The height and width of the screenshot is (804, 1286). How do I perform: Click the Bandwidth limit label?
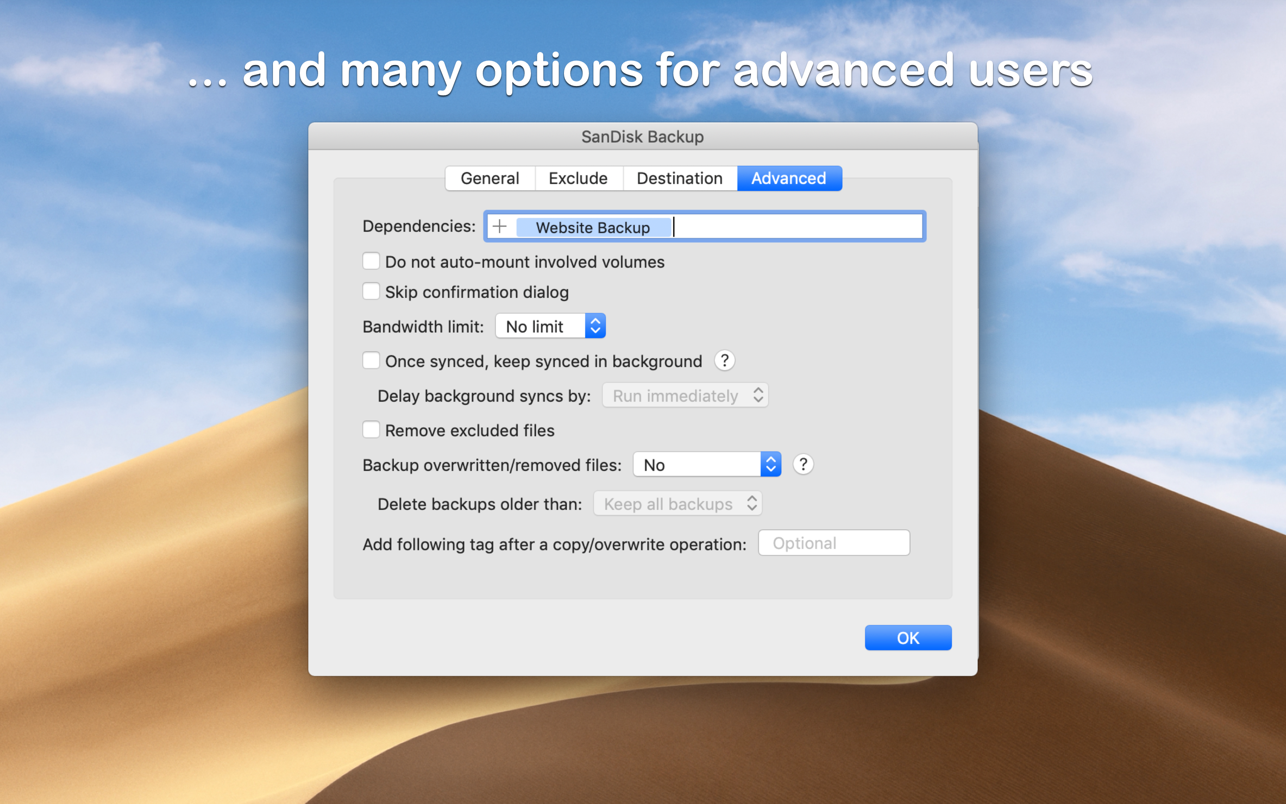pos(423,326)
